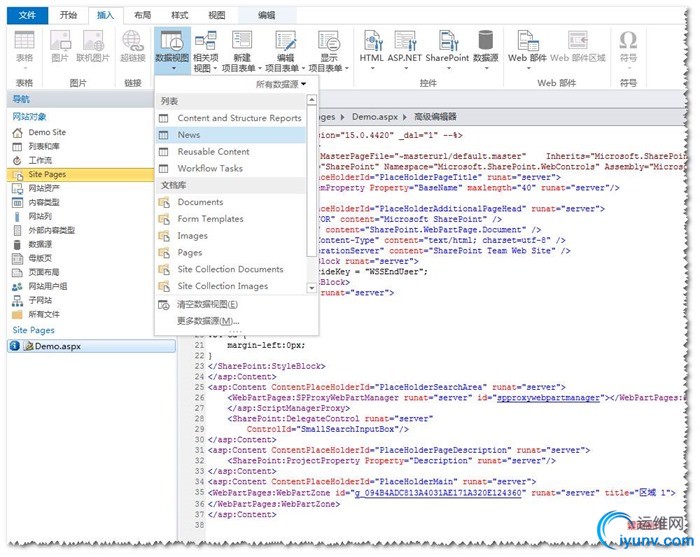The height and width of the screenshot is (557, 700).
Task: Click the 超链接 hyperlink icon
Action: (x=133, y=41)
